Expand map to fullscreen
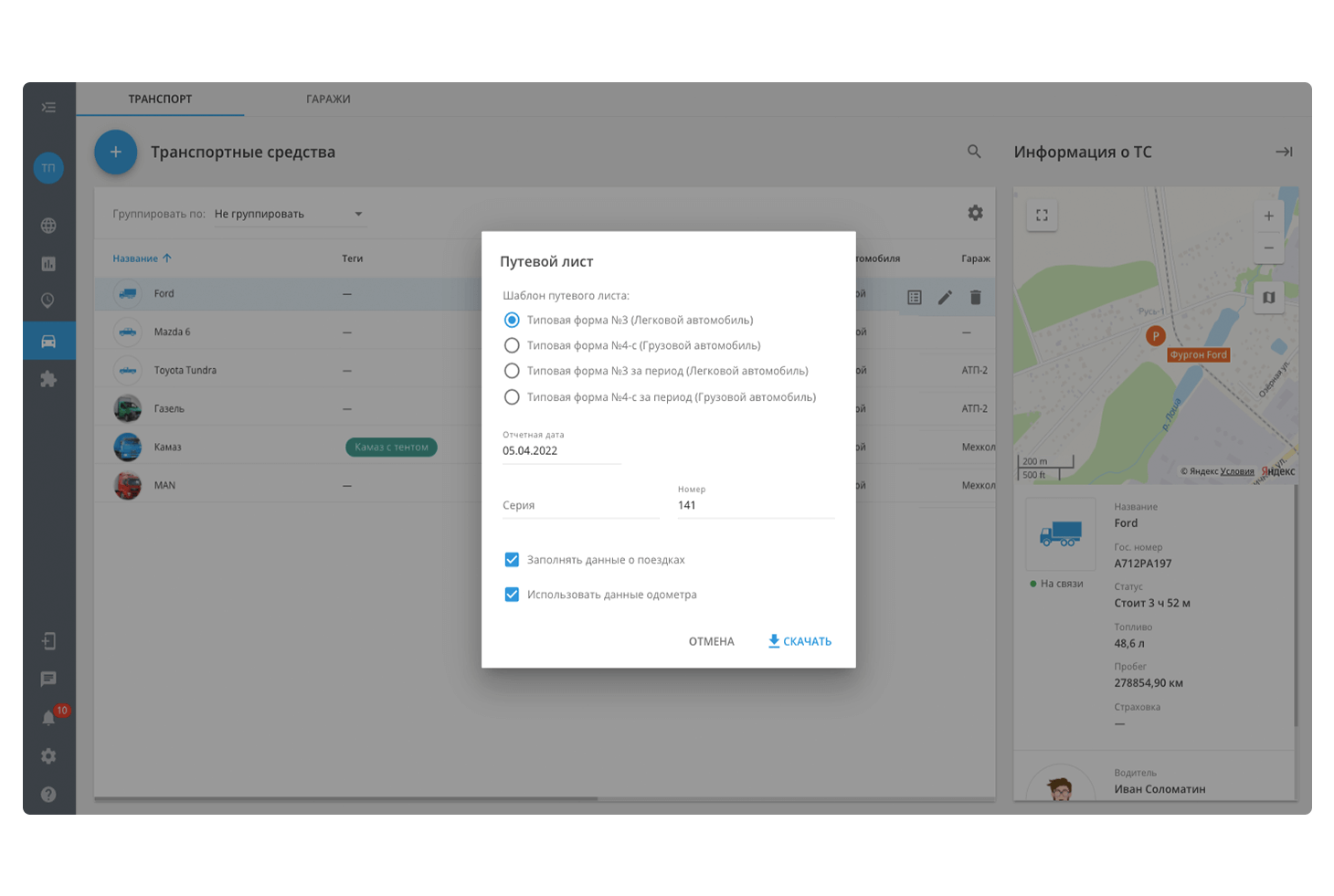Image resolution: width=1334 pixels, height=896 pixels. tap(1042, 216)
